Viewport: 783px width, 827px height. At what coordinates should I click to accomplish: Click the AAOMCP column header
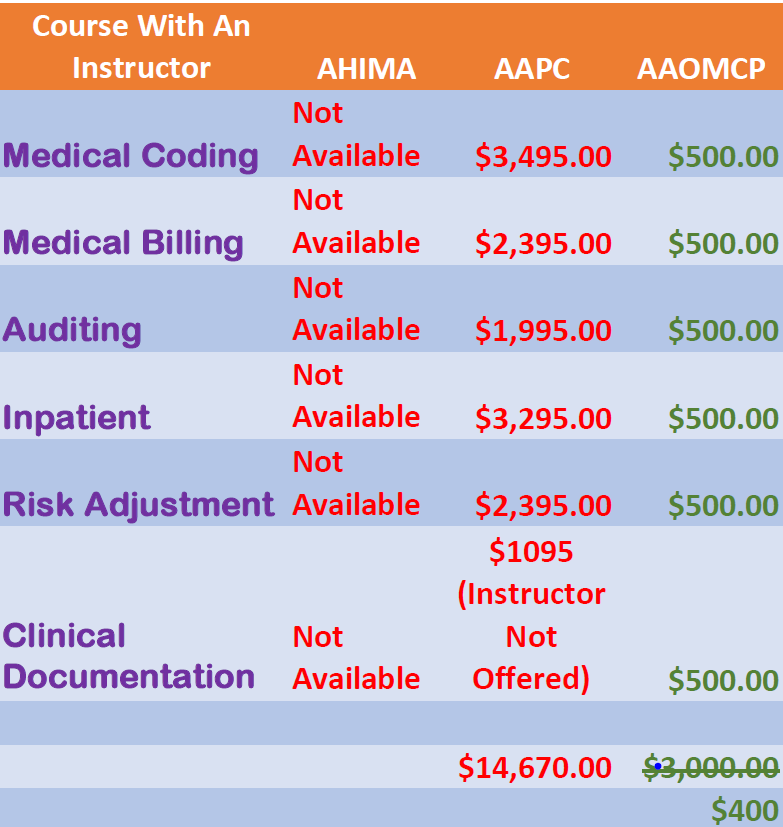click(x=701, y=69)
